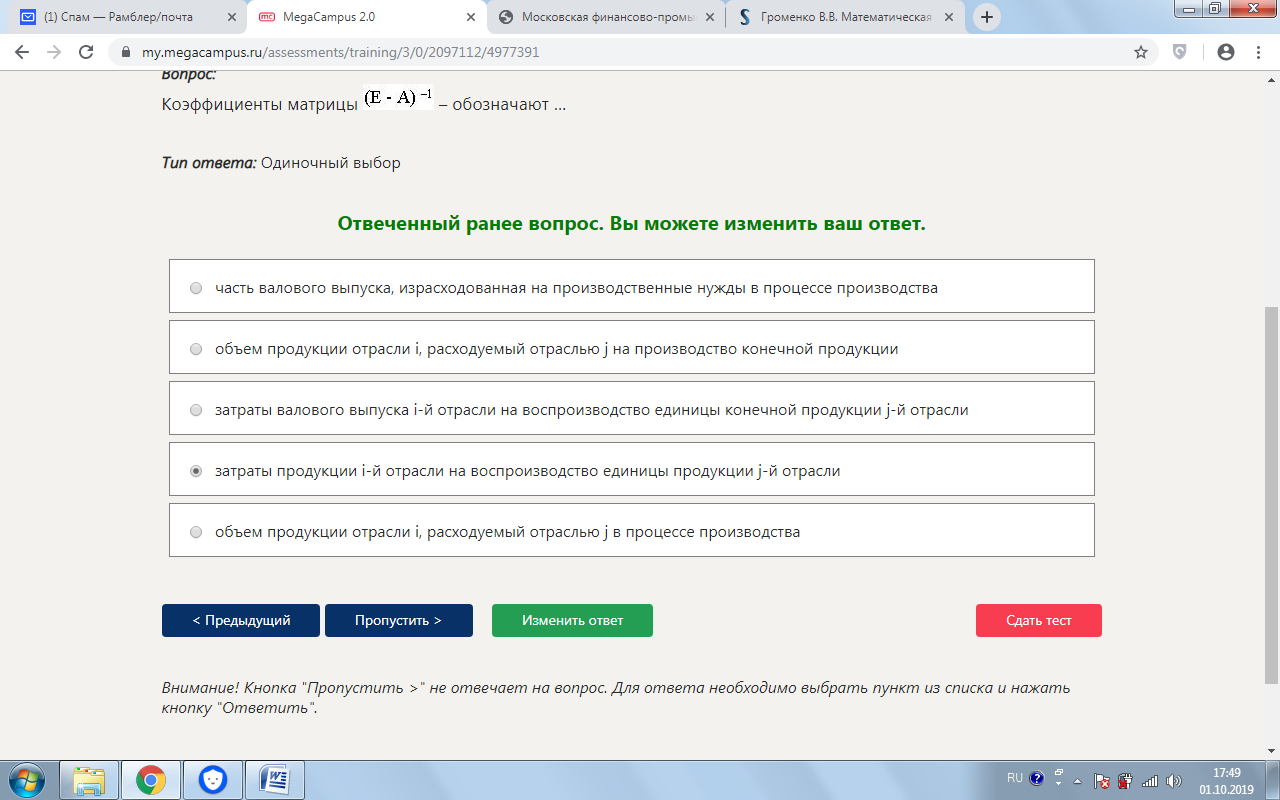The height and width of the screenshot is (800, 1280).
Task: Close the Спам — Рамблер/почта tab
Action: click(x=231, y=17)
